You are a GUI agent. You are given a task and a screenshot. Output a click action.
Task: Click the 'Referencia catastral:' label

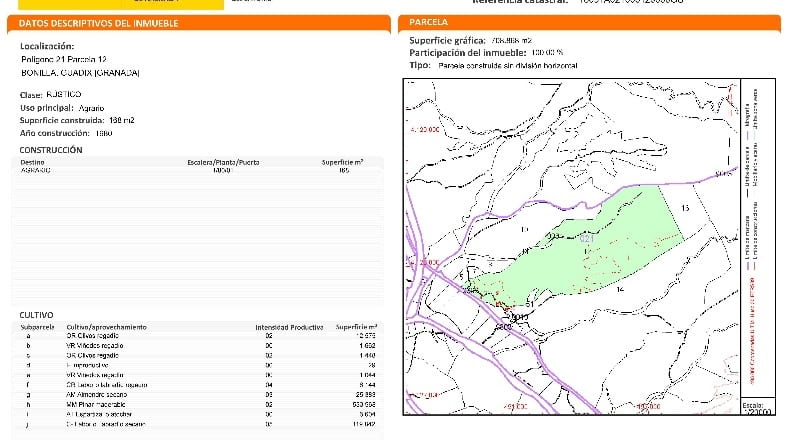coord(520,2)
